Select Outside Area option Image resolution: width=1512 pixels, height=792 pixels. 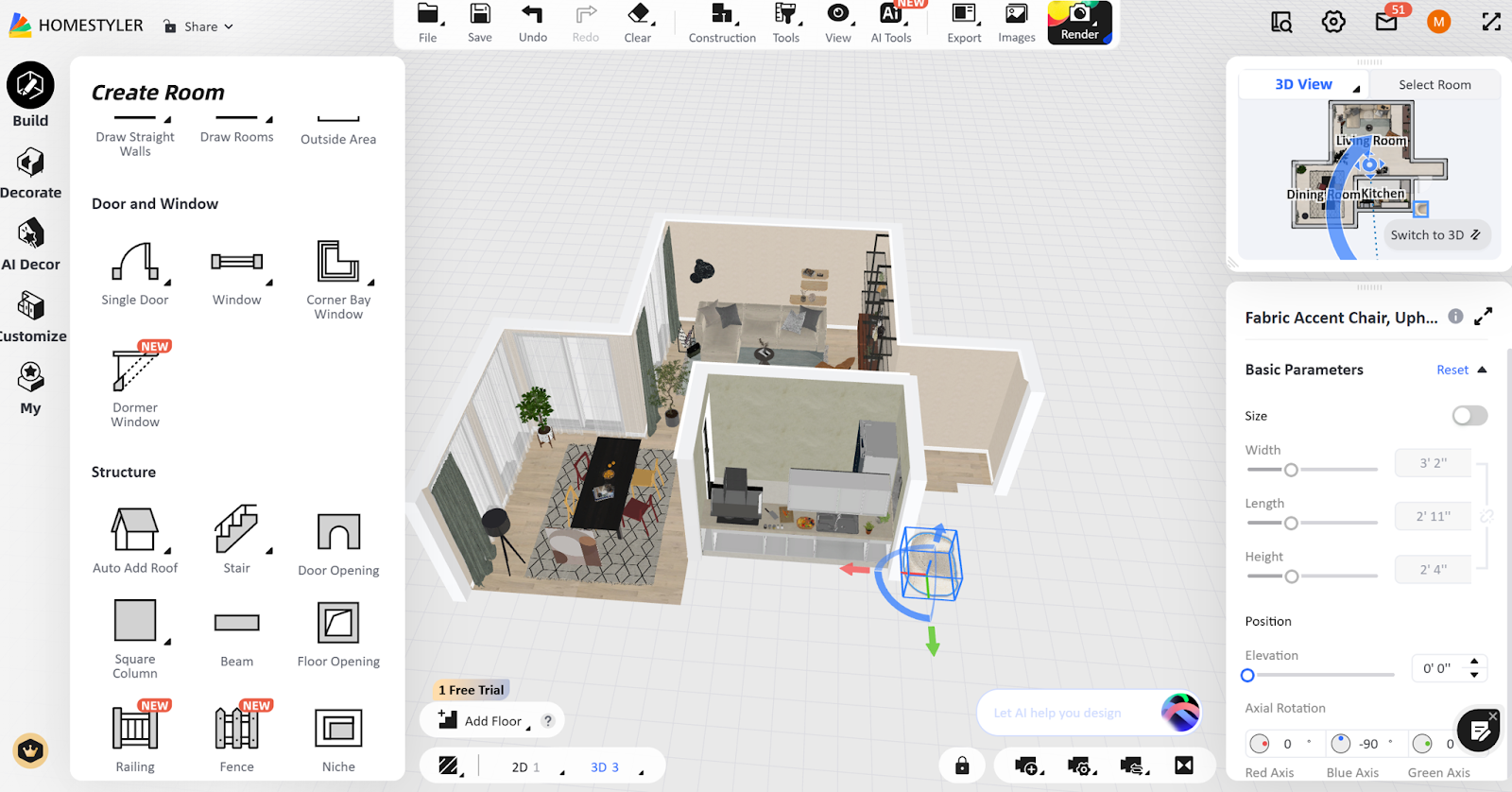click(x=338, y=131)
